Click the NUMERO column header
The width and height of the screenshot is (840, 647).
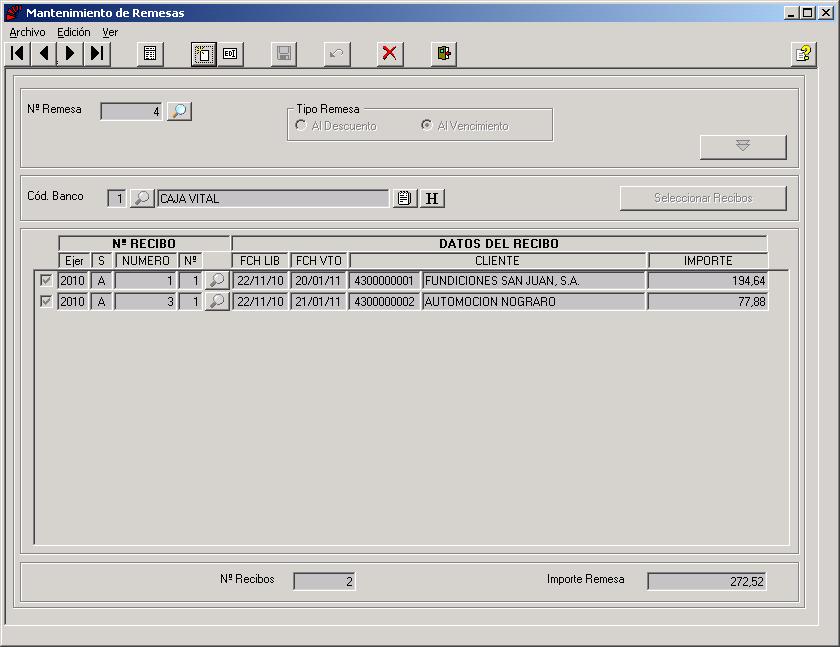coord(146,261)
